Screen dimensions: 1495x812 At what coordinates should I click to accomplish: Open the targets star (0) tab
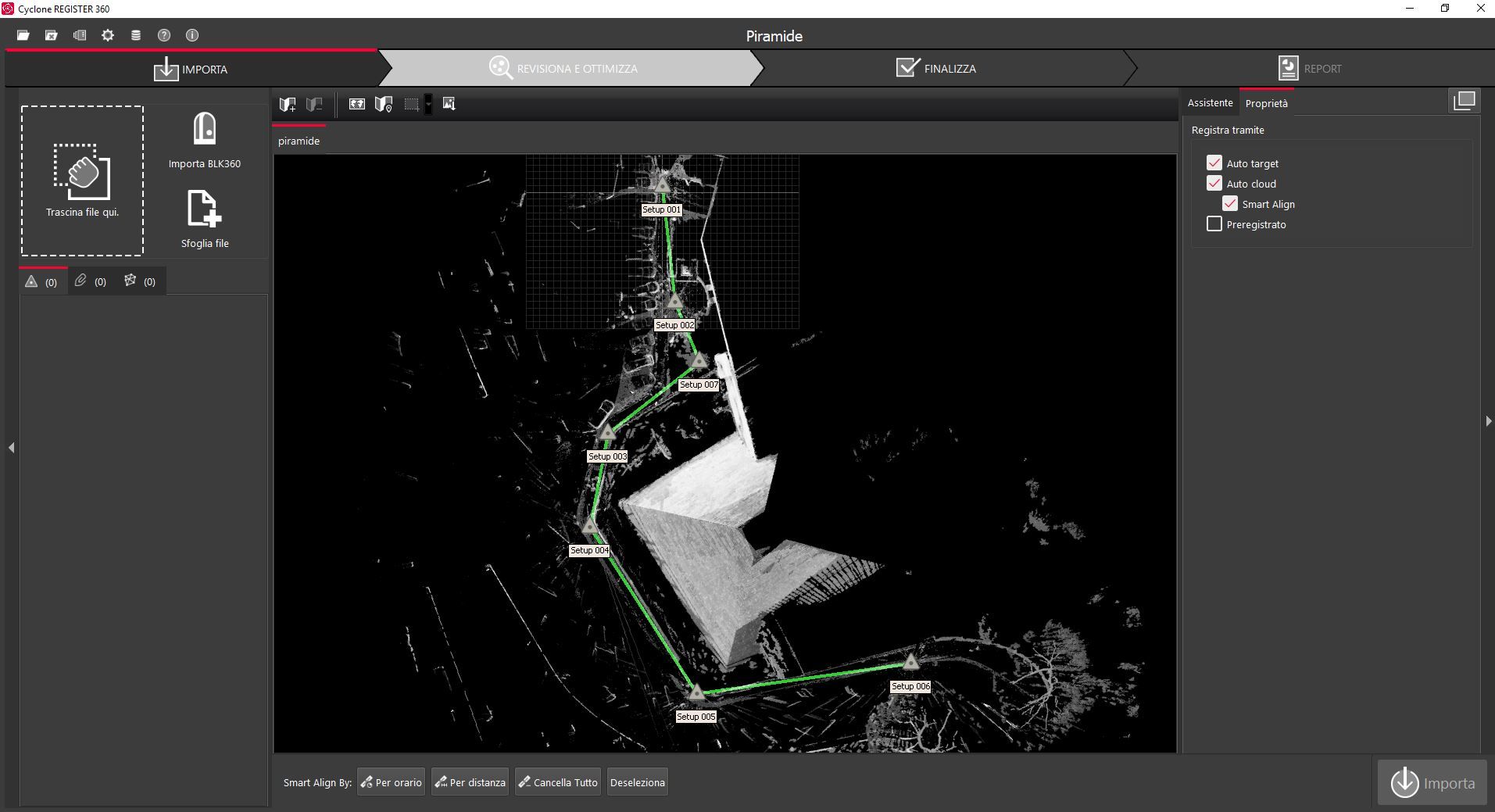pyautogui.click(x=140, y=281)
